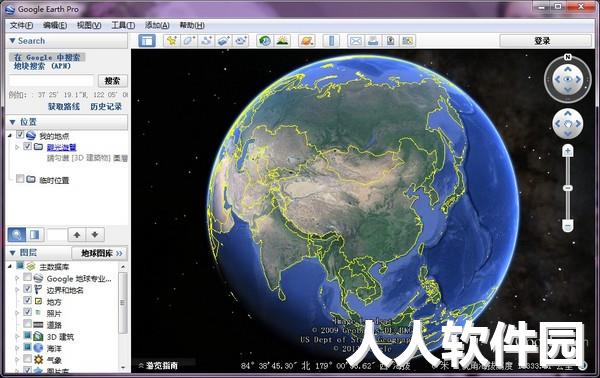Click View in Google Maps icon

tap(408, 41)
